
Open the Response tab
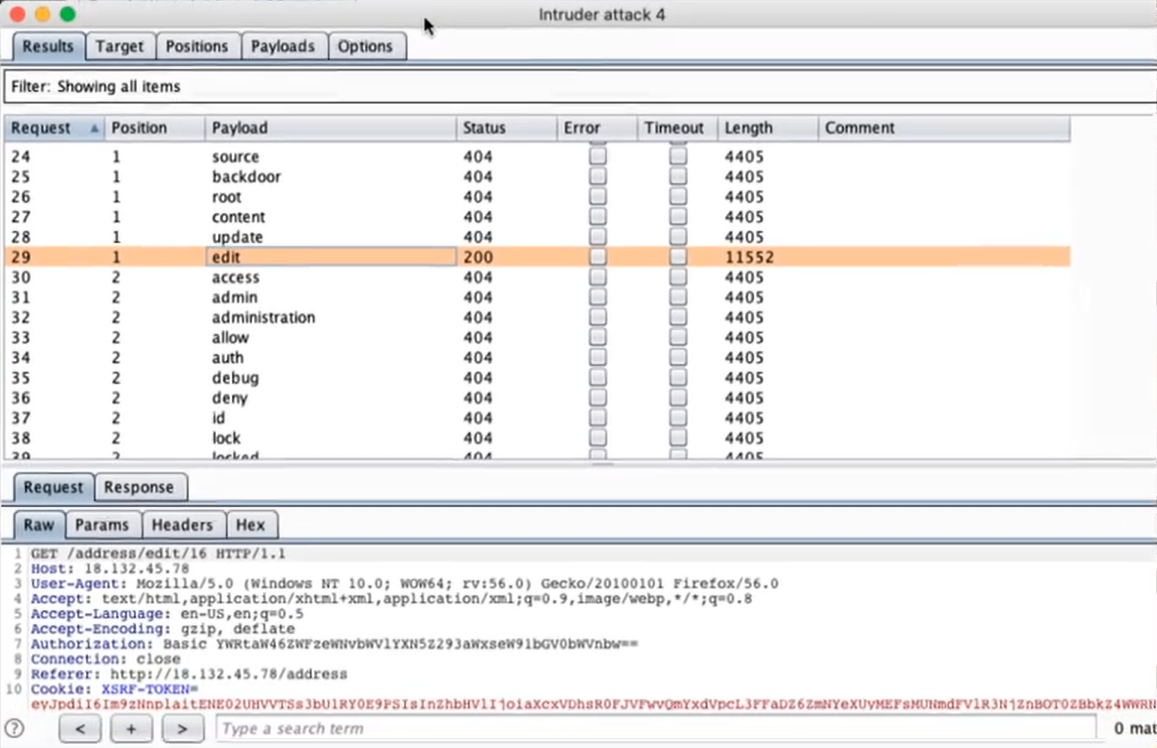click(x=139, y=487)
